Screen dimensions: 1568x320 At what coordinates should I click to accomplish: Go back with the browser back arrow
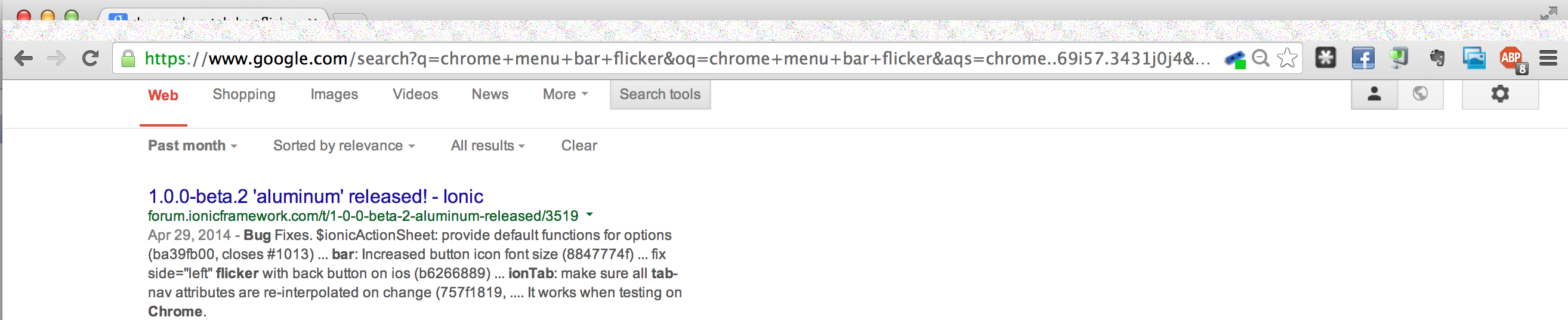23,59
